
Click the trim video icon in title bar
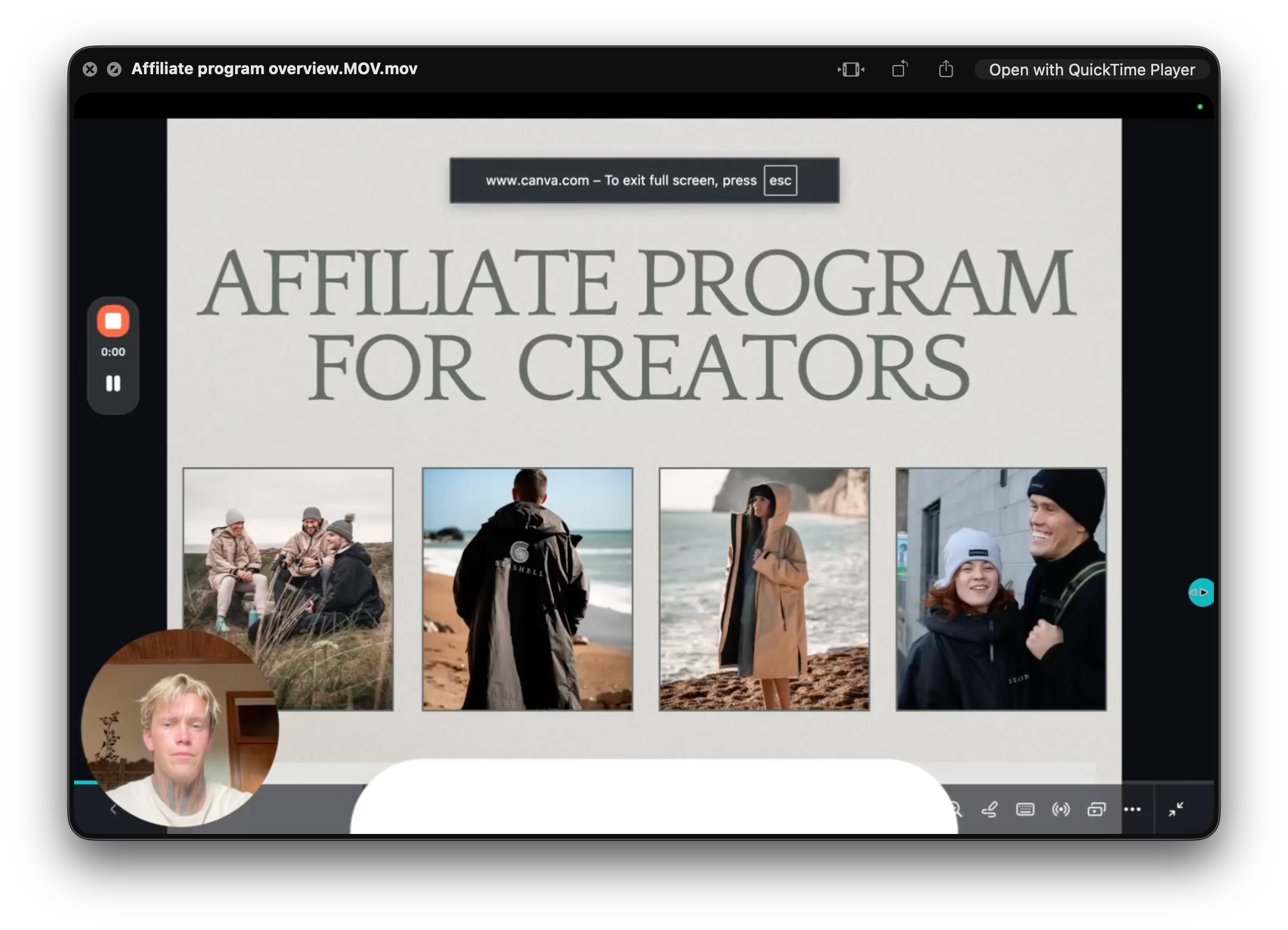pyautogui.click(x=851, y=69)
